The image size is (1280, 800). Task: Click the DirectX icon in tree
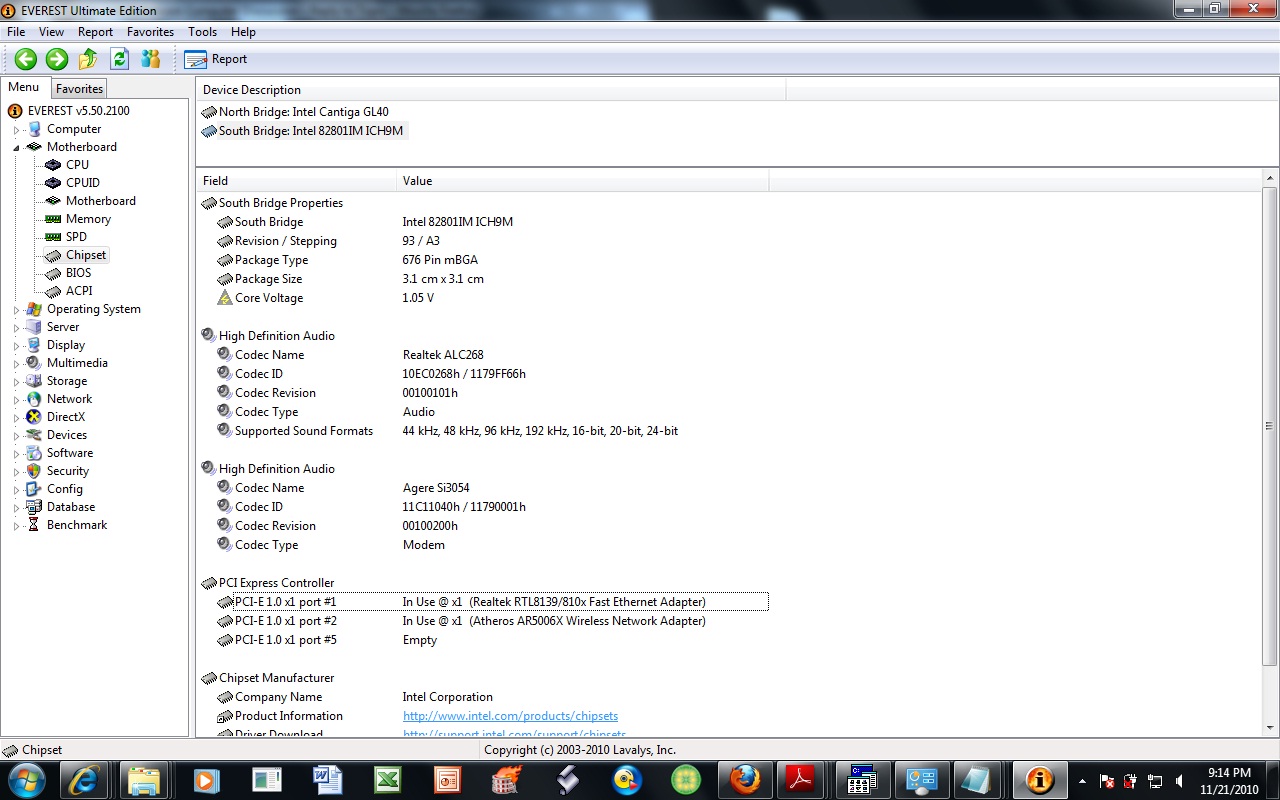(x=34, y=417)
